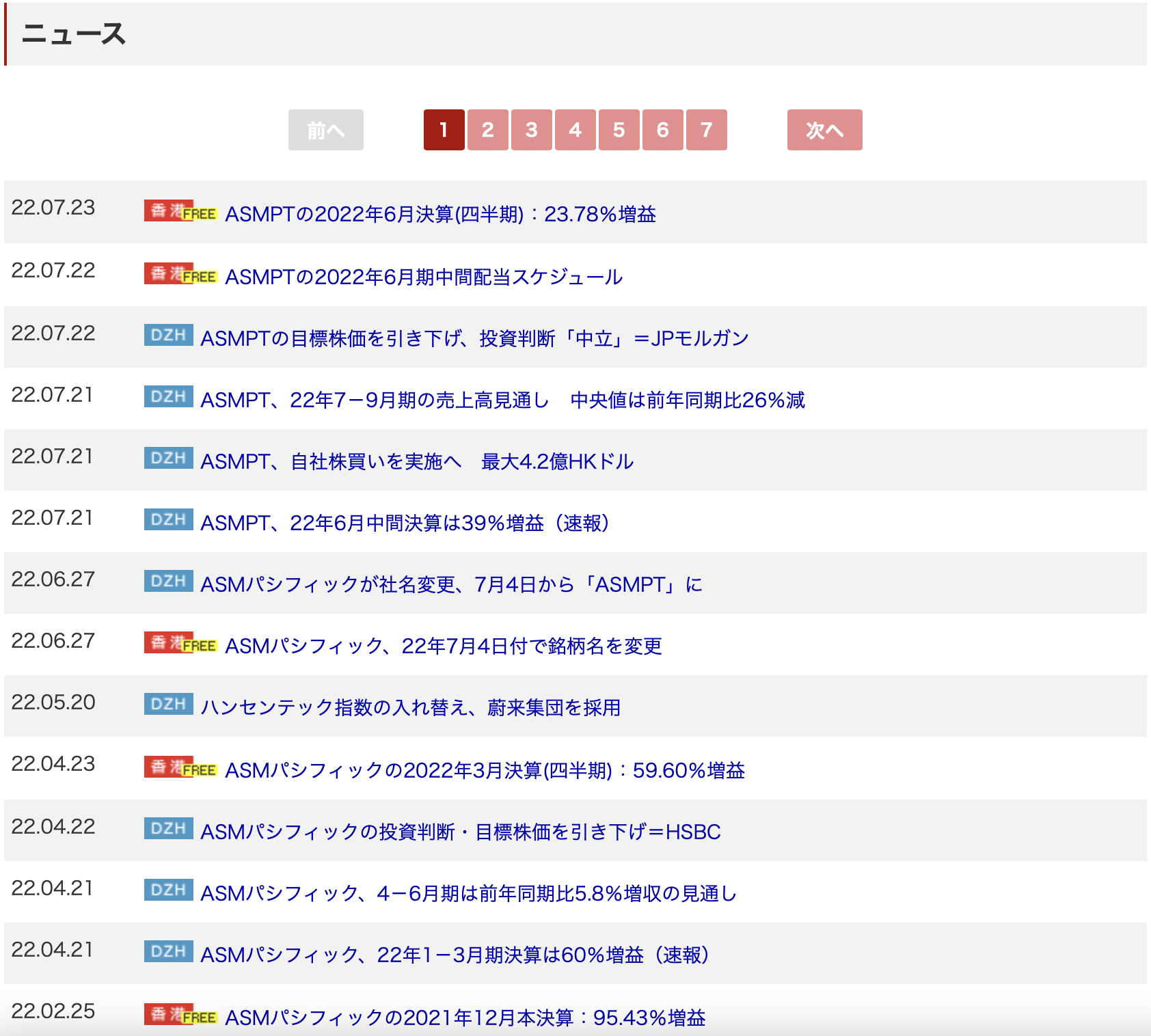
Task: Open 4-6月期は前年同期比5.8%増収 article
Action: [x=469, y=893]
